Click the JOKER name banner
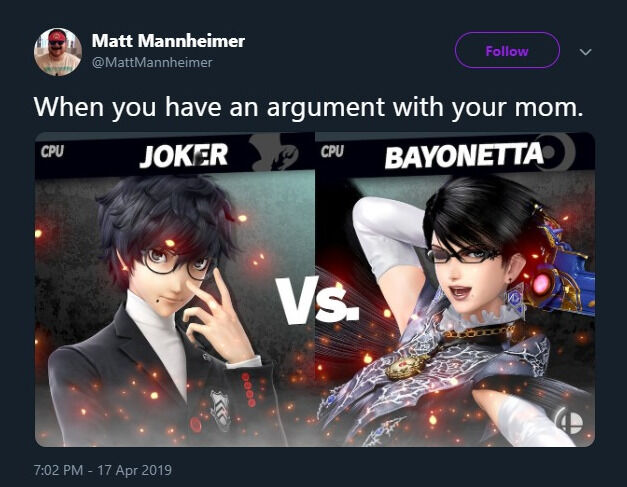 (x=184, y=156)
